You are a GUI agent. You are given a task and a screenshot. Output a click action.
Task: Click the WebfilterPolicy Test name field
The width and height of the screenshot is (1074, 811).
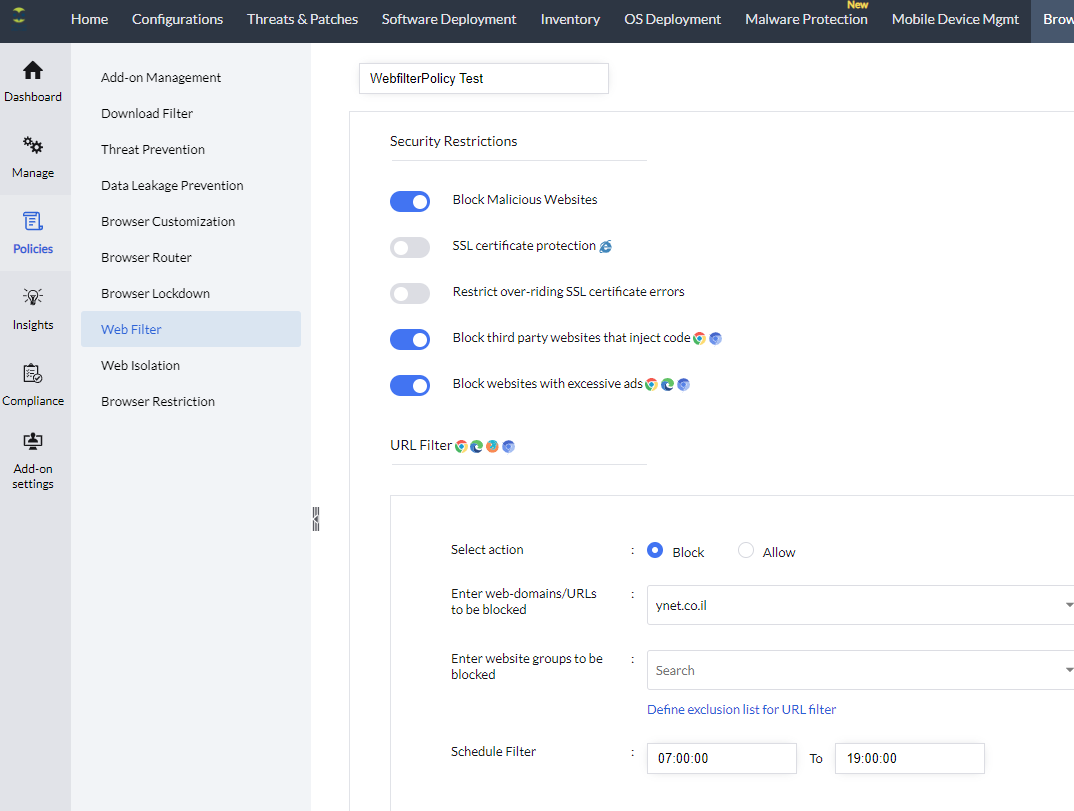point(483,78)
